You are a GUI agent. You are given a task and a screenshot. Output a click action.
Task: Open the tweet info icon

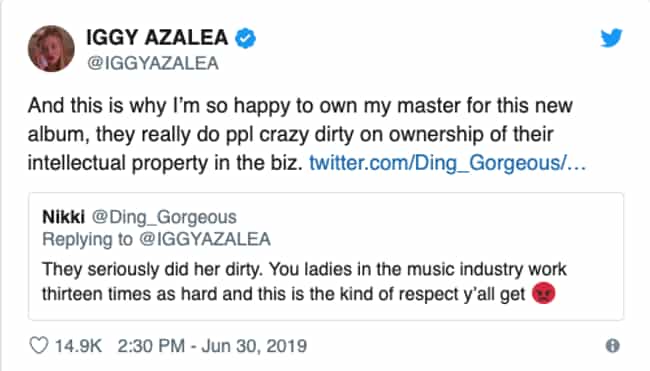pyautogui.click(x=612, y=345)
